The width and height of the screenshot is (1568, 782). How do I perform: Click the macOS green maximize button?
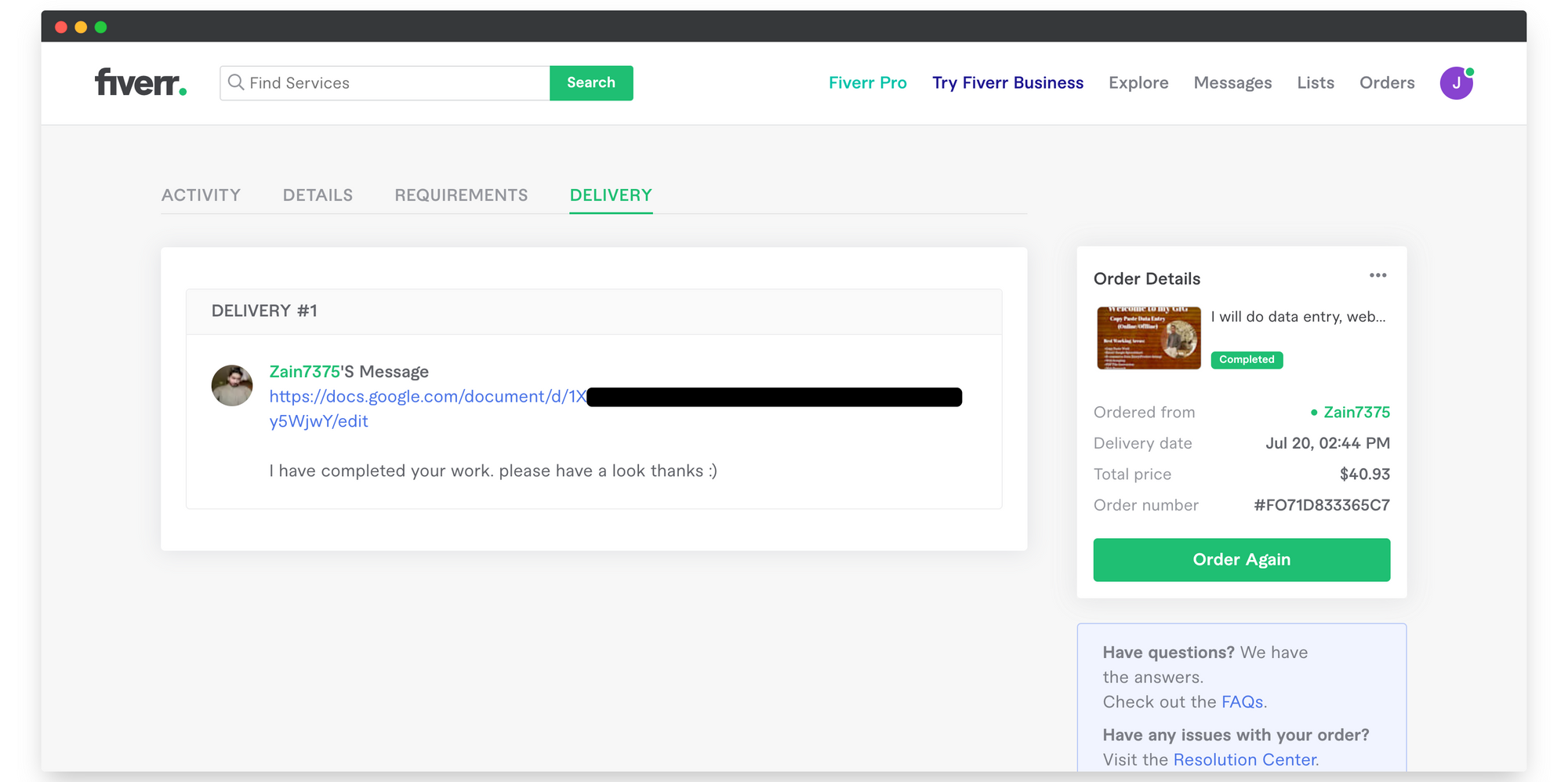point(100,27)
